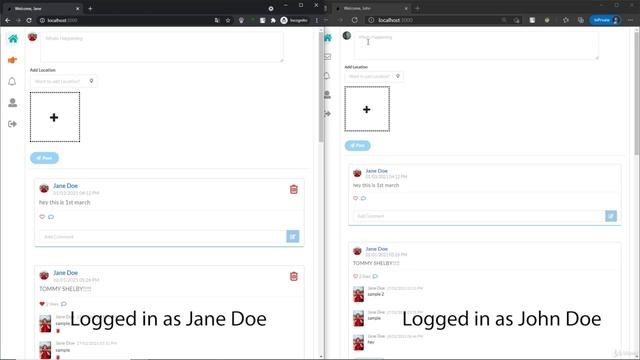
Task: Click the Post button in Jane's window
Action: pos(44,158)
